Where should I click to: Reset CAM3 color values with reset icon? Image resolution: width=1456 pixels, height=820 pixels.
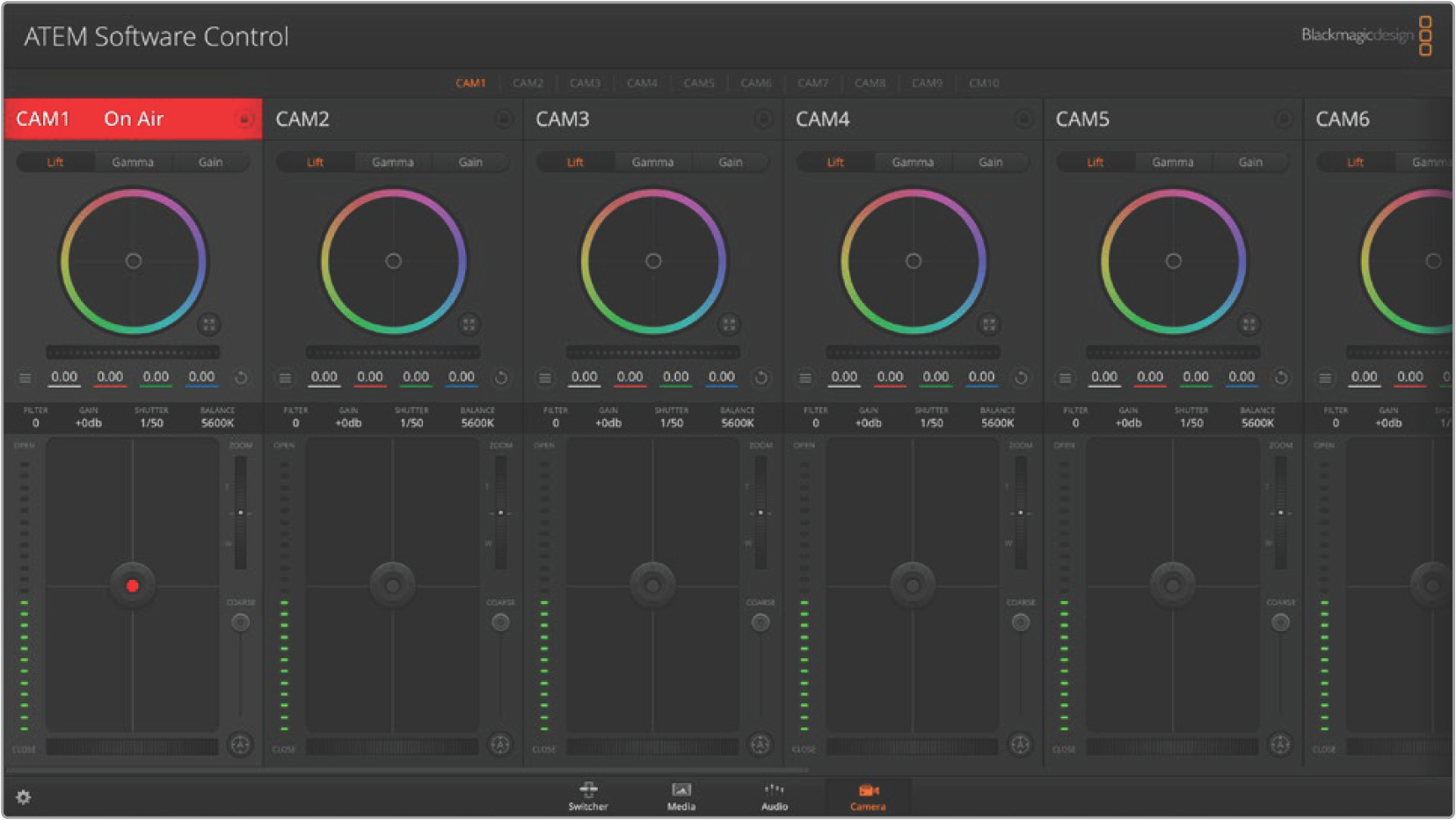pos(761,378)
